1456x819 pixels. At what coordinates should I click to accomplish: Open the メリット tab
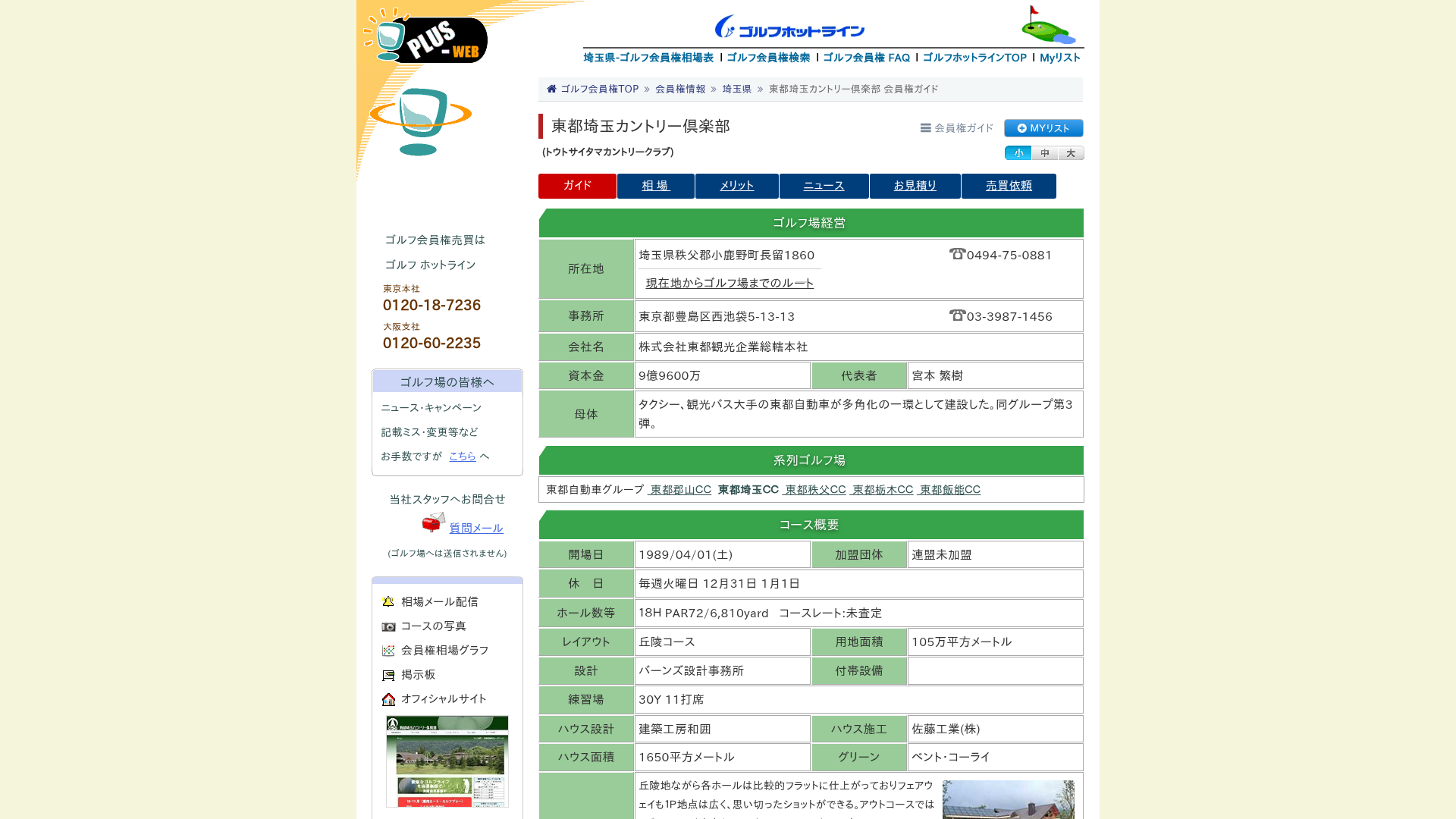[x=737, y=186]
